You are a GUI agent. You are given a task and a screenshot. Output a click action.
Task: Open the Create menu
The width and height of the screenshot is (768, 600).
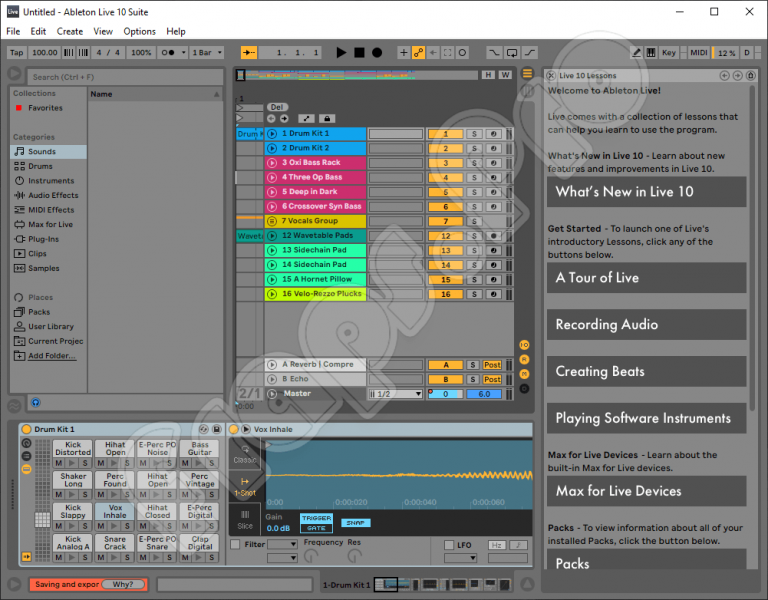pos(69,31)
